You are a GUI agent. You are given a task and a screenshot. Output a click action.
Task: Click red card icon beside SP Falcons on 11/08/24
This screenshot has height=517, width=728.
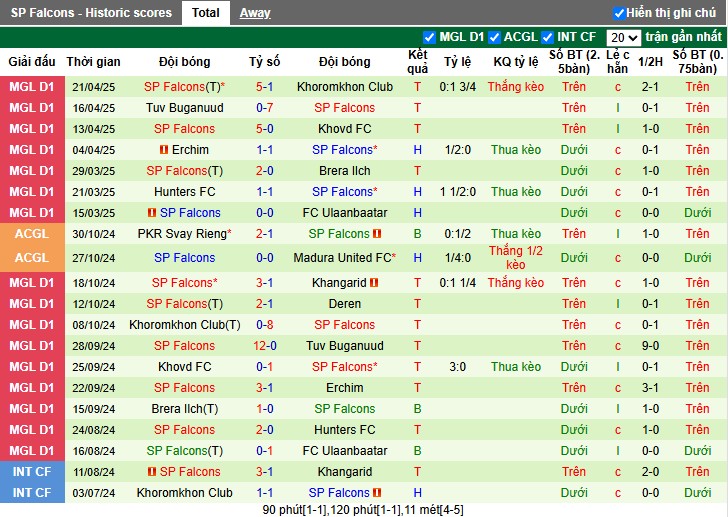point(152,472)
